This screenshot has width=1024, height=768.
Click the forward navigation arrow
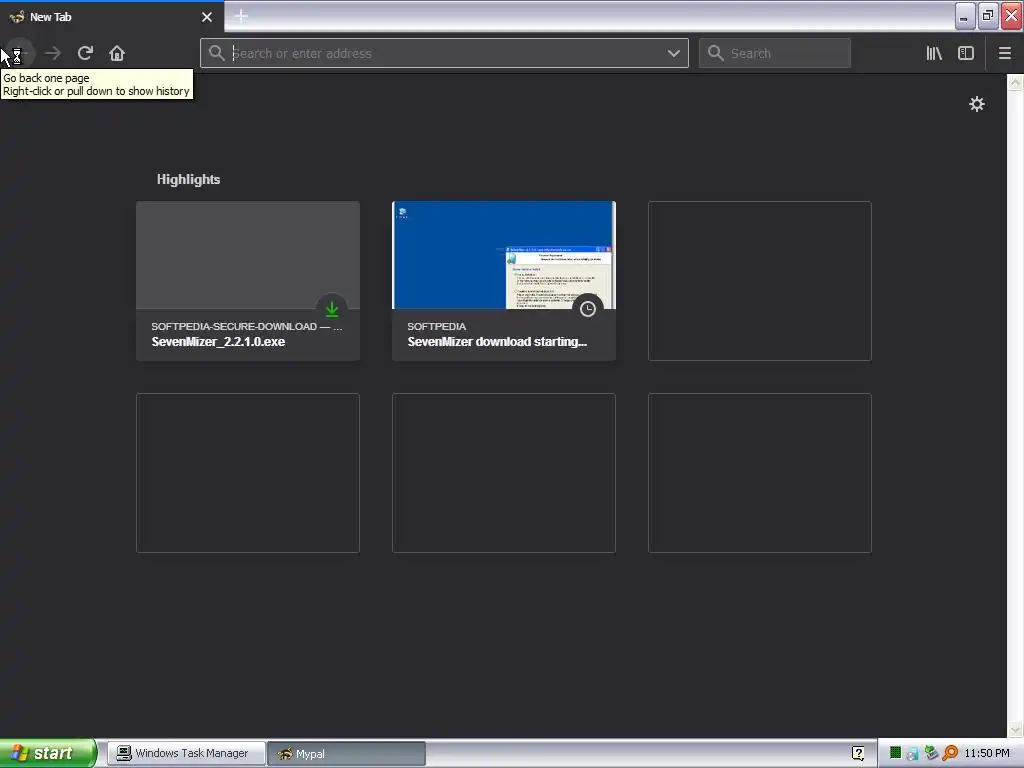52,54
